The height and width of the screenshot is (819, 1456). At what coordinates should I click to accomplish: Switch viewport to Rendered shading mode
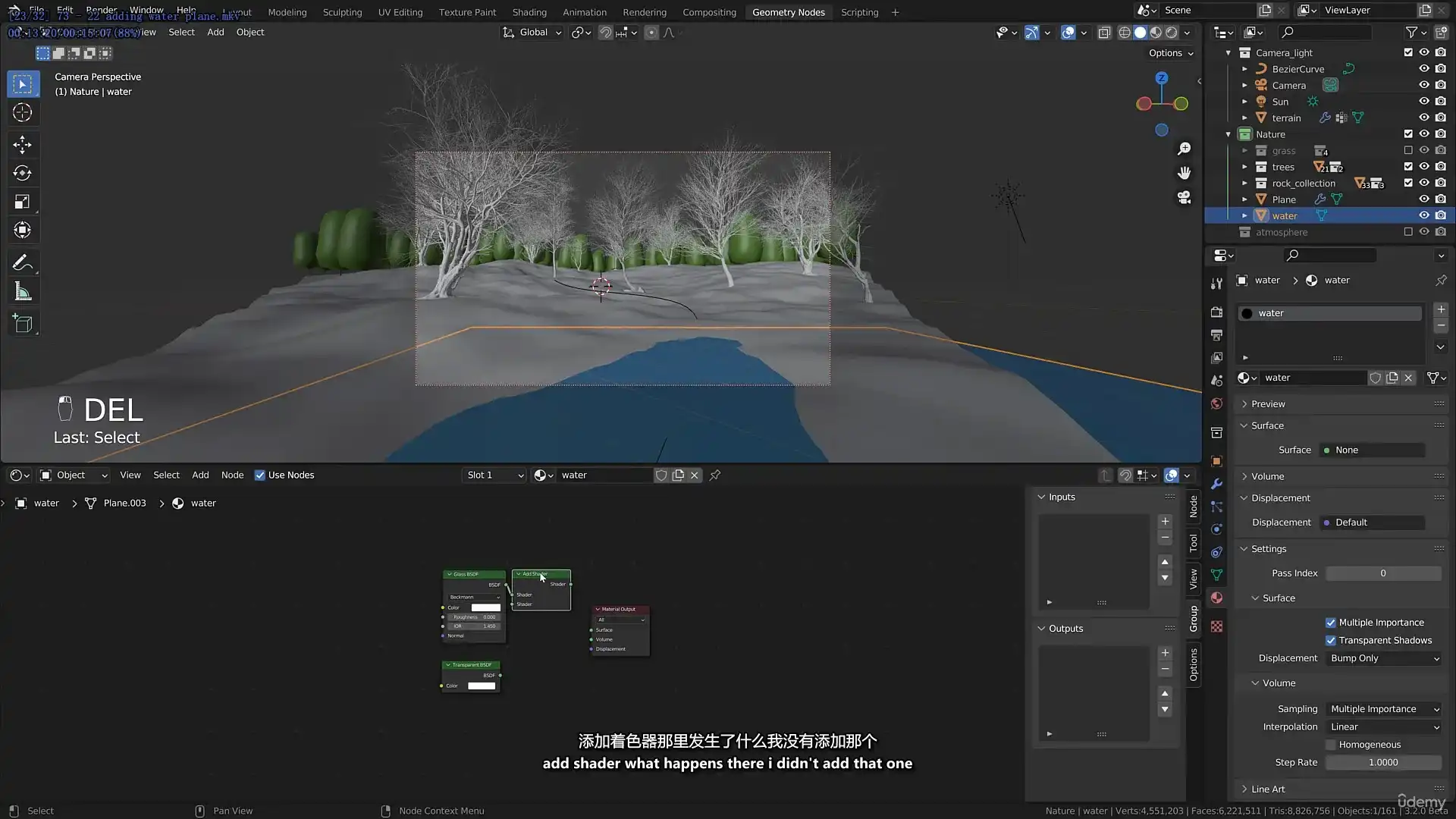point(1172,33)
